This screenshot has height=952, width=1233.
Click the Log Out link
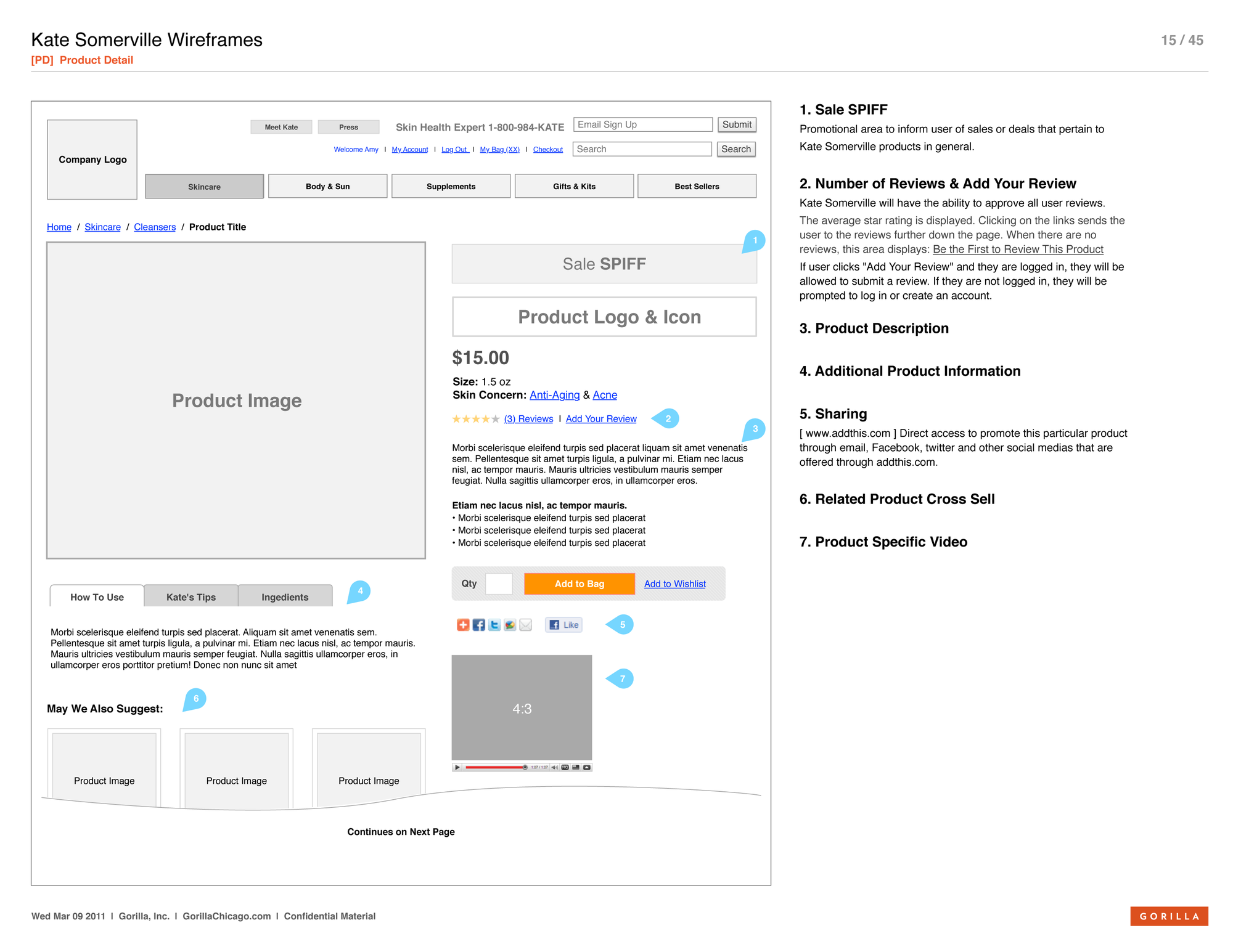point(455,150)
